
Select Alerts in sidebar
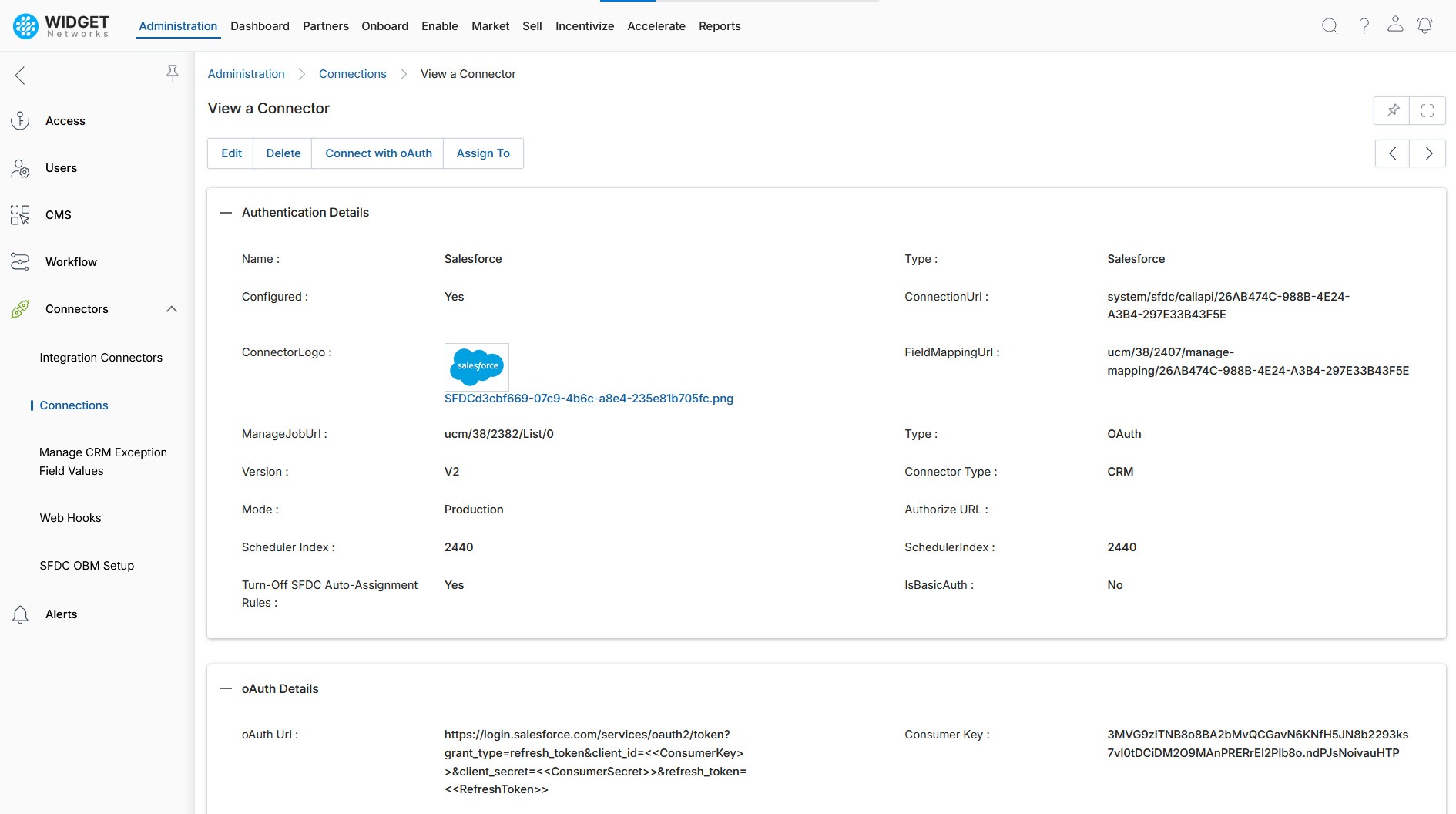point(62,614)
